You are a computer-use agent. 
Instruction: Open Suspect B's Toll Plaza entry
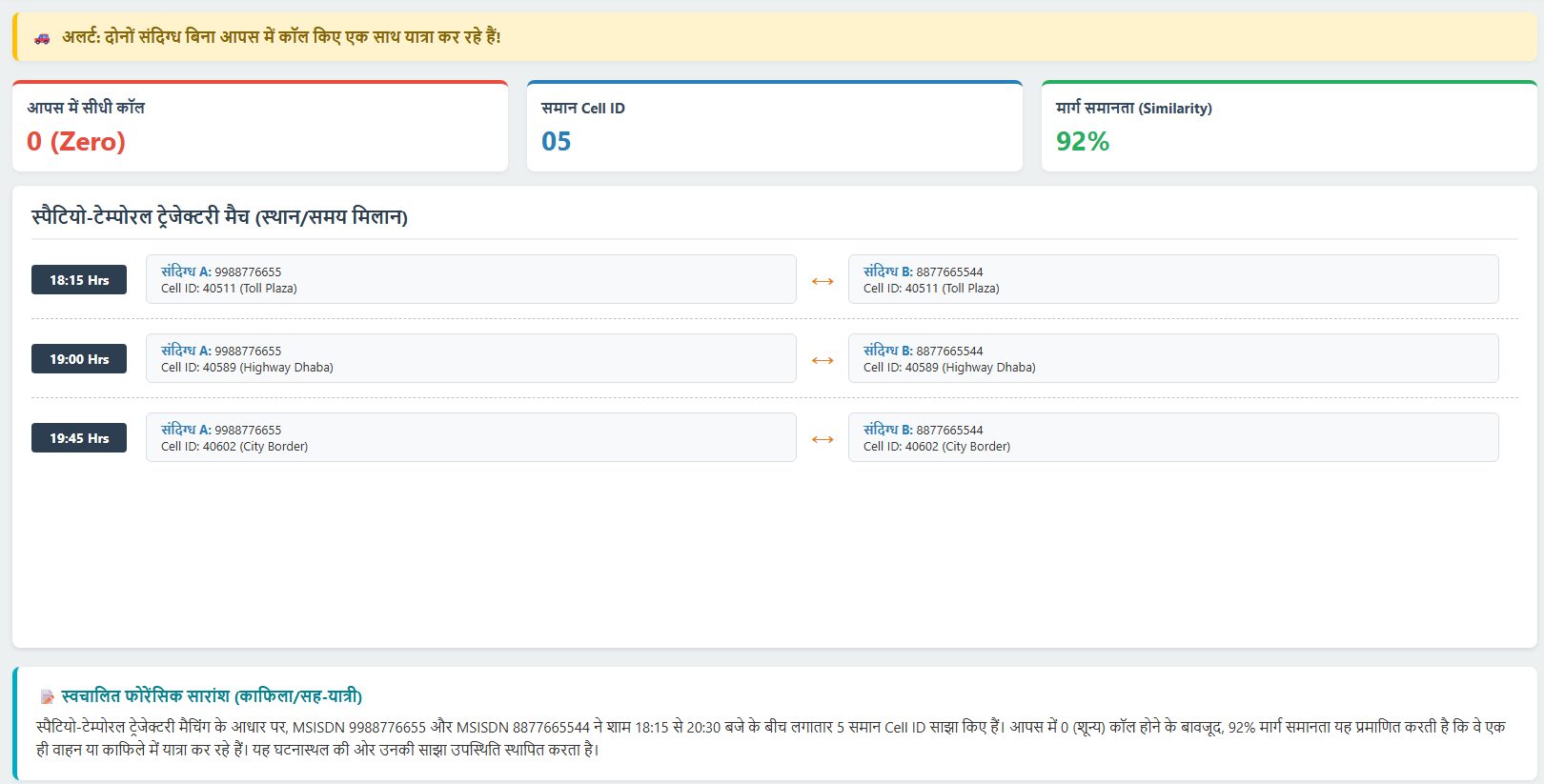point(1172,279)
